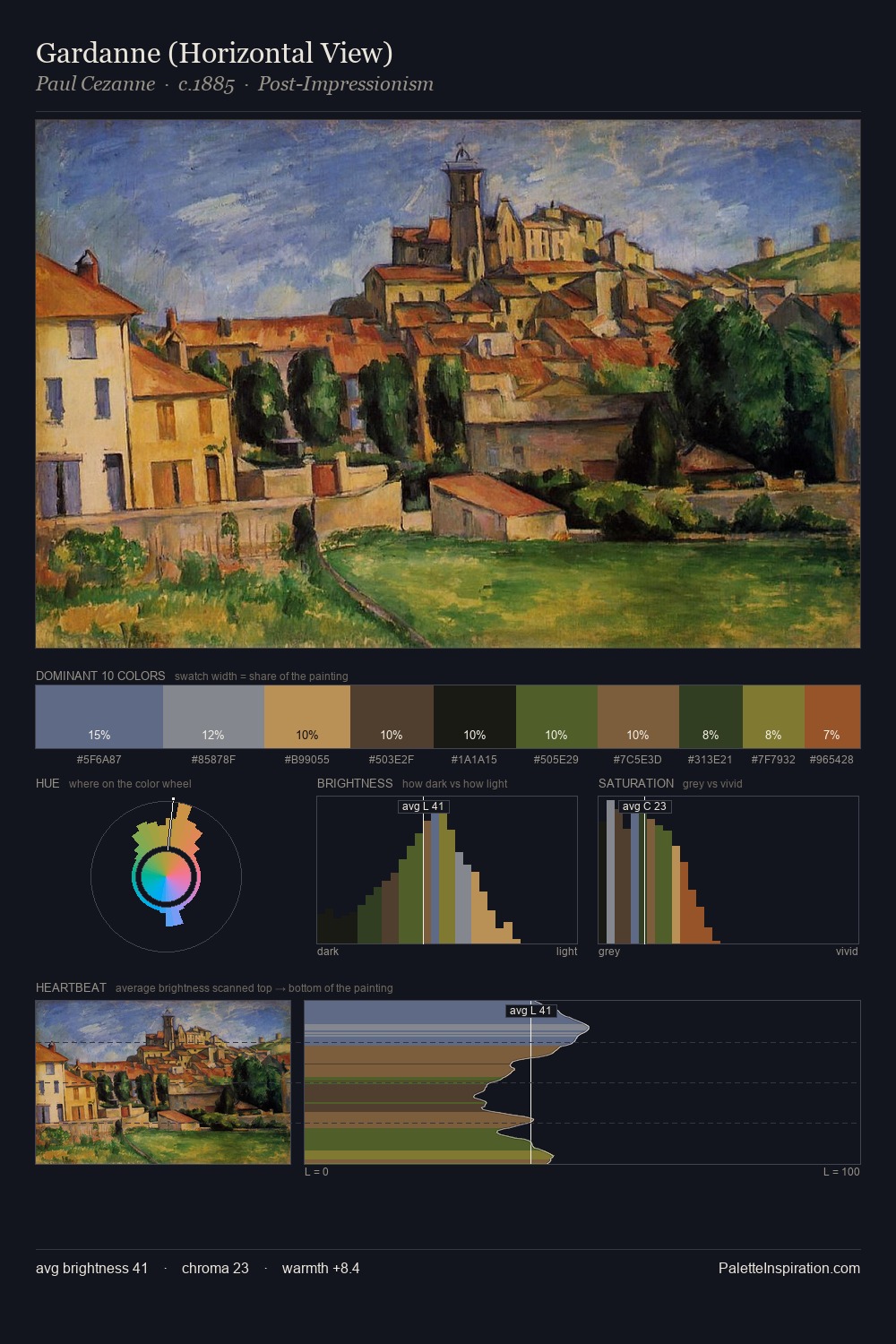Click the 'HUE' section heading
896x1344 pixels.
point(47,783)
